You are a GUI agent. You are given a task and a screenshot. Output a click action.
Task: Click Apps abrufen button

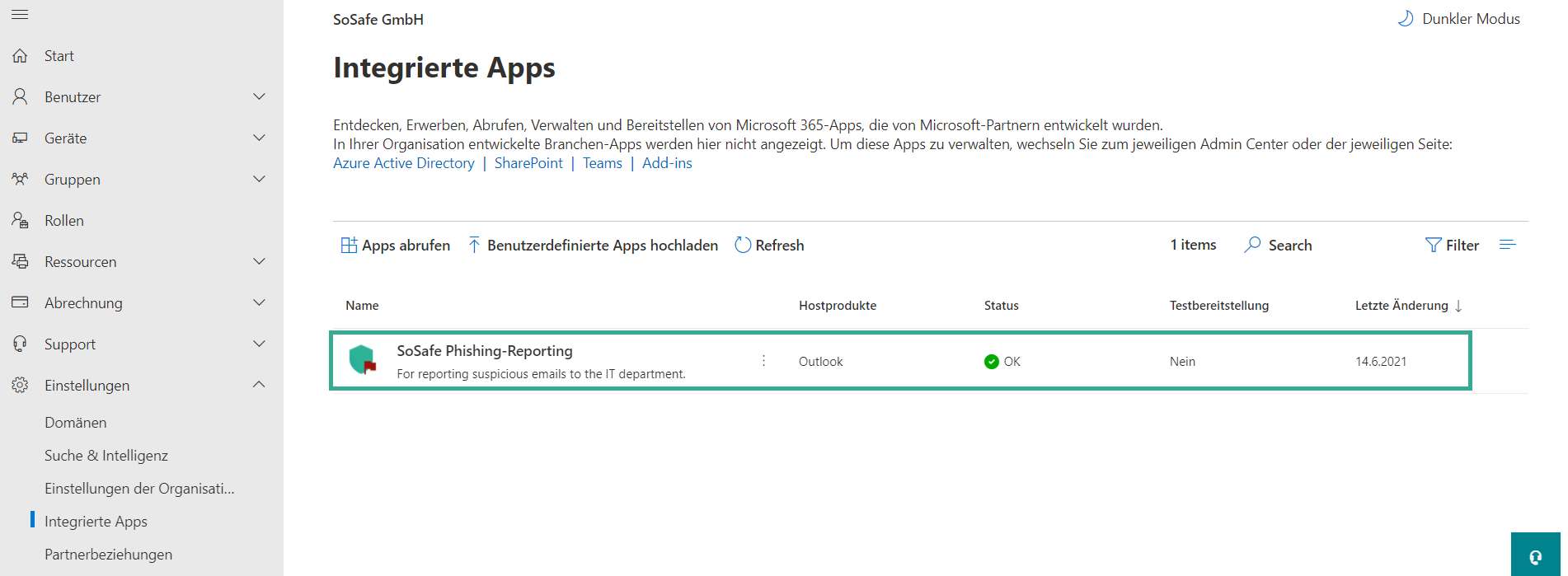coord(396,246)
